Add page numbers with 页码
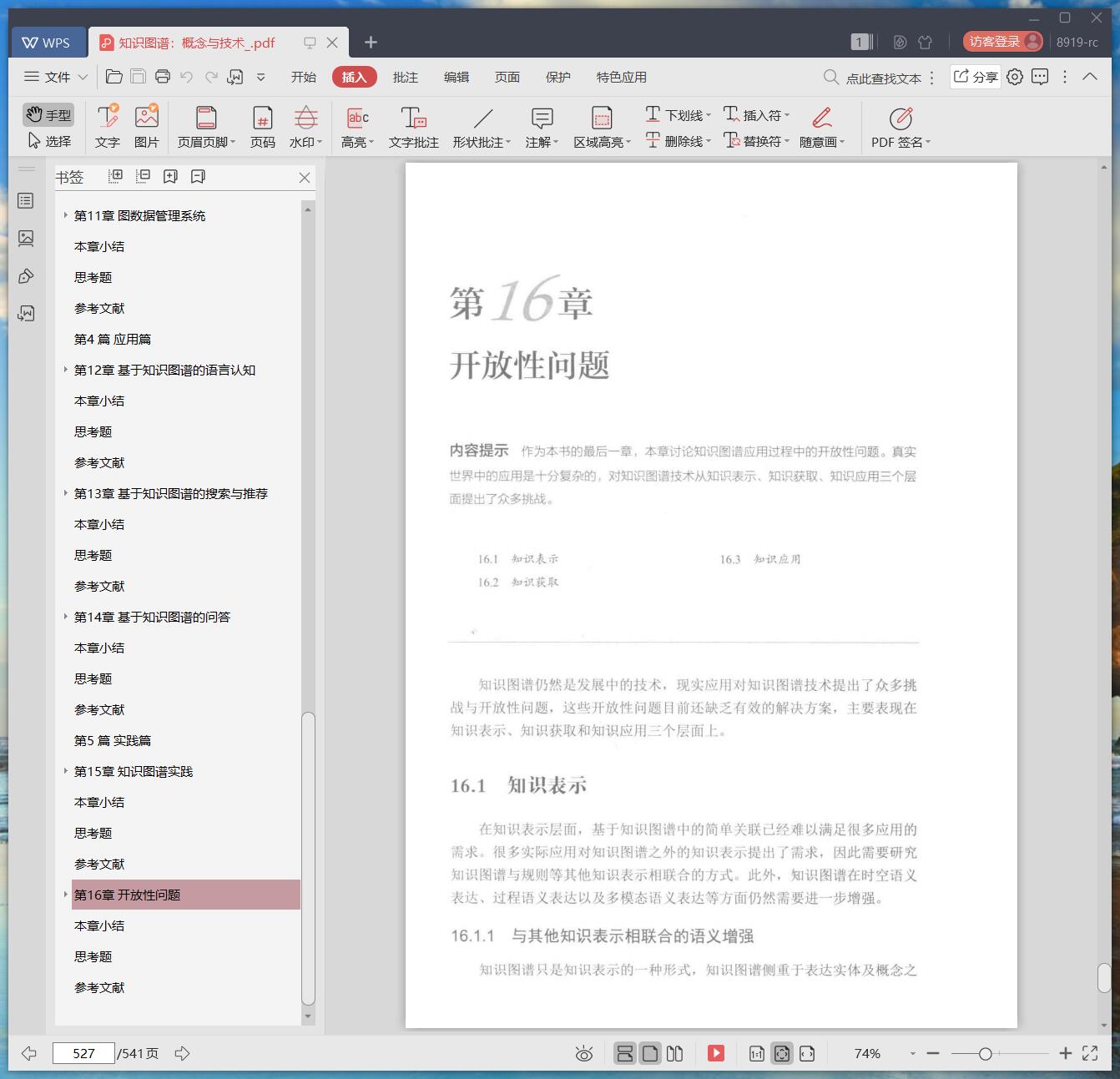This screenshot has height=1079, width=1120. click(x=262, y=127)
